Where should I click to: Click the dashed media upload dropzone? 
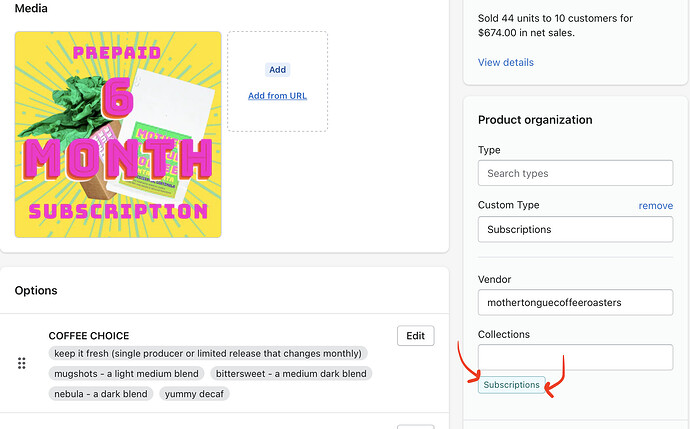point(277,120)
